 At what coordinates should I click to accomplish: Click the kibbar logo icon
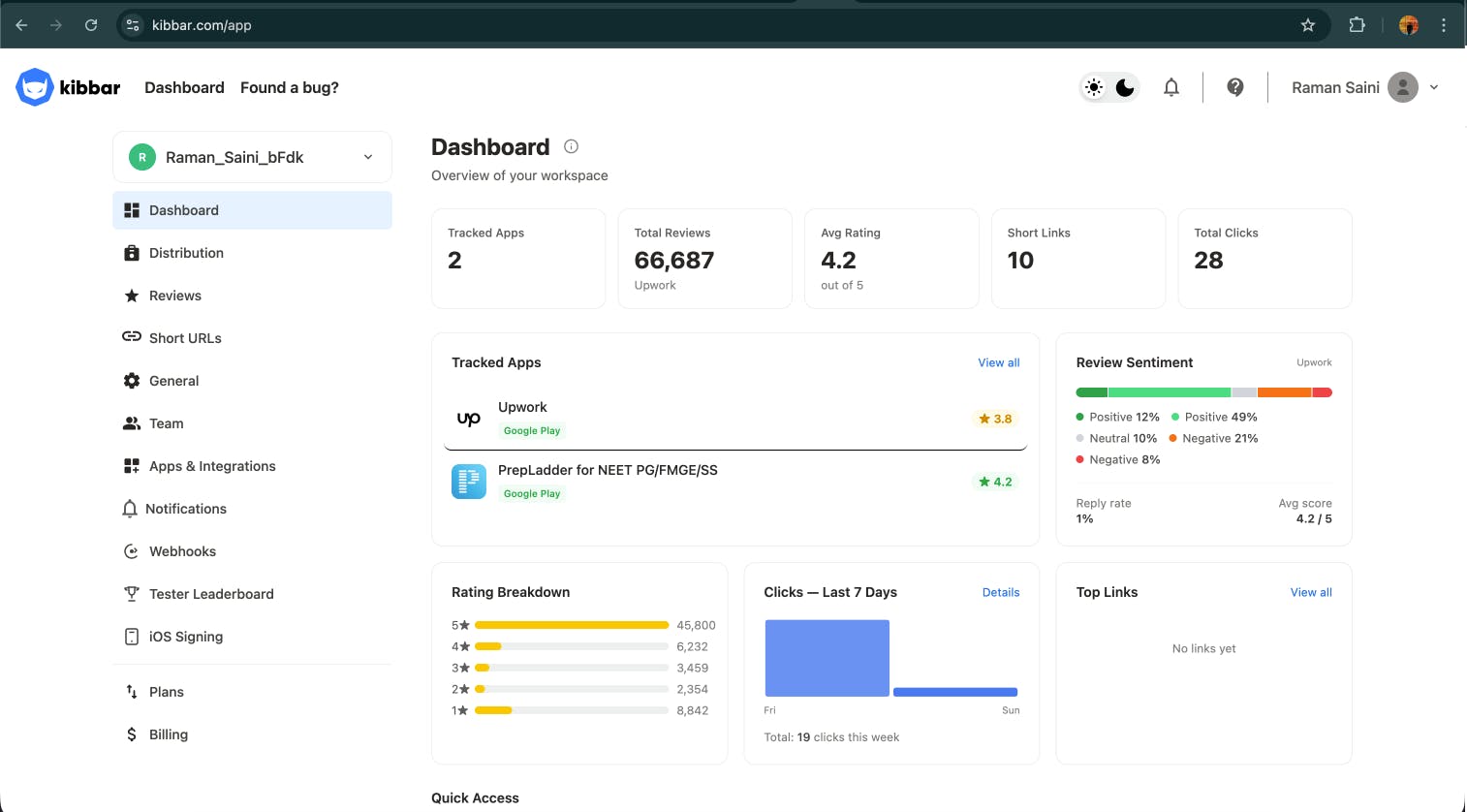tap(34, 87)
